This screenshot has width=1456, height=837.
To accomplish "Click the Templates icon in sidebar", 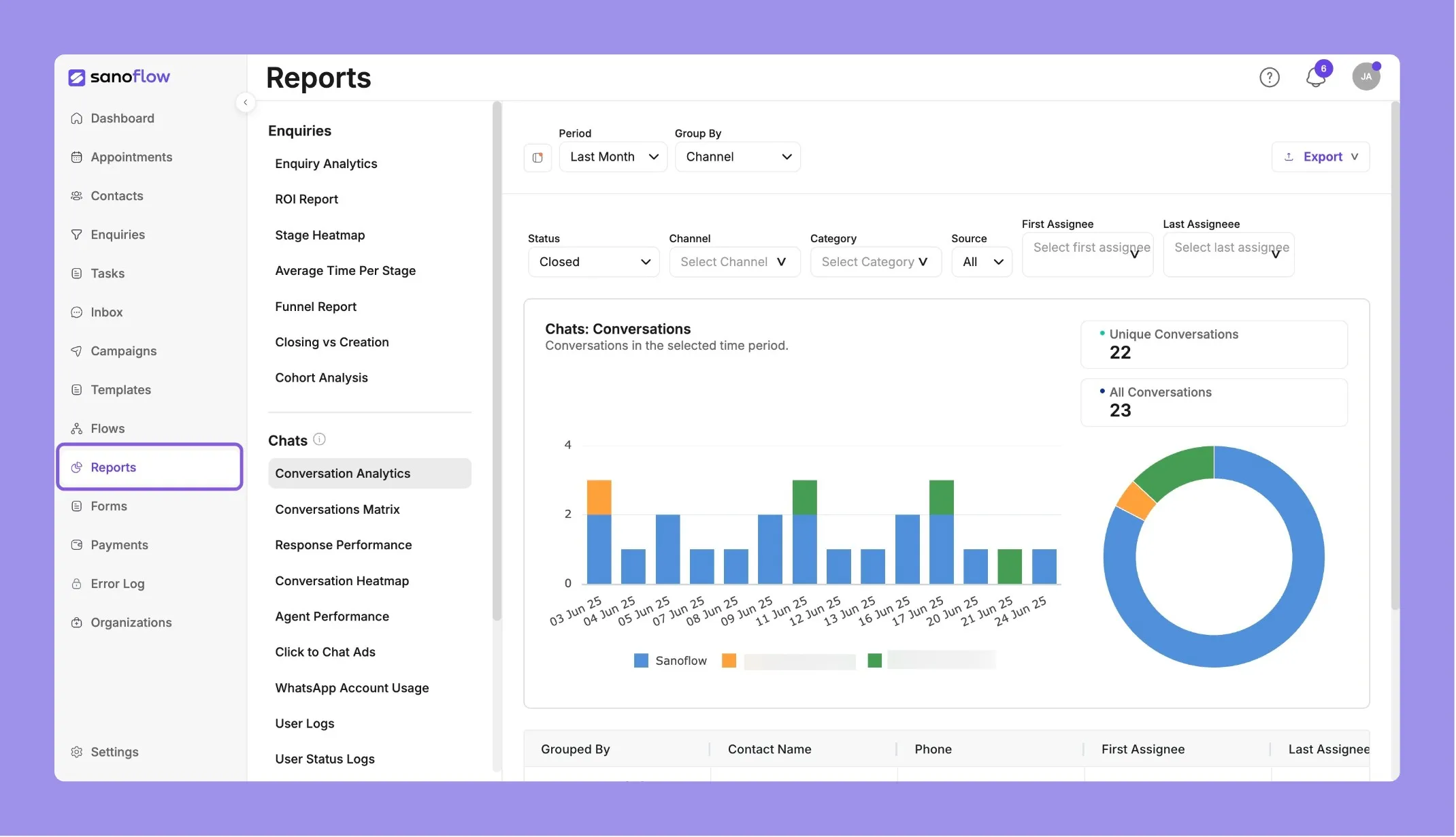I will (77, 390).
